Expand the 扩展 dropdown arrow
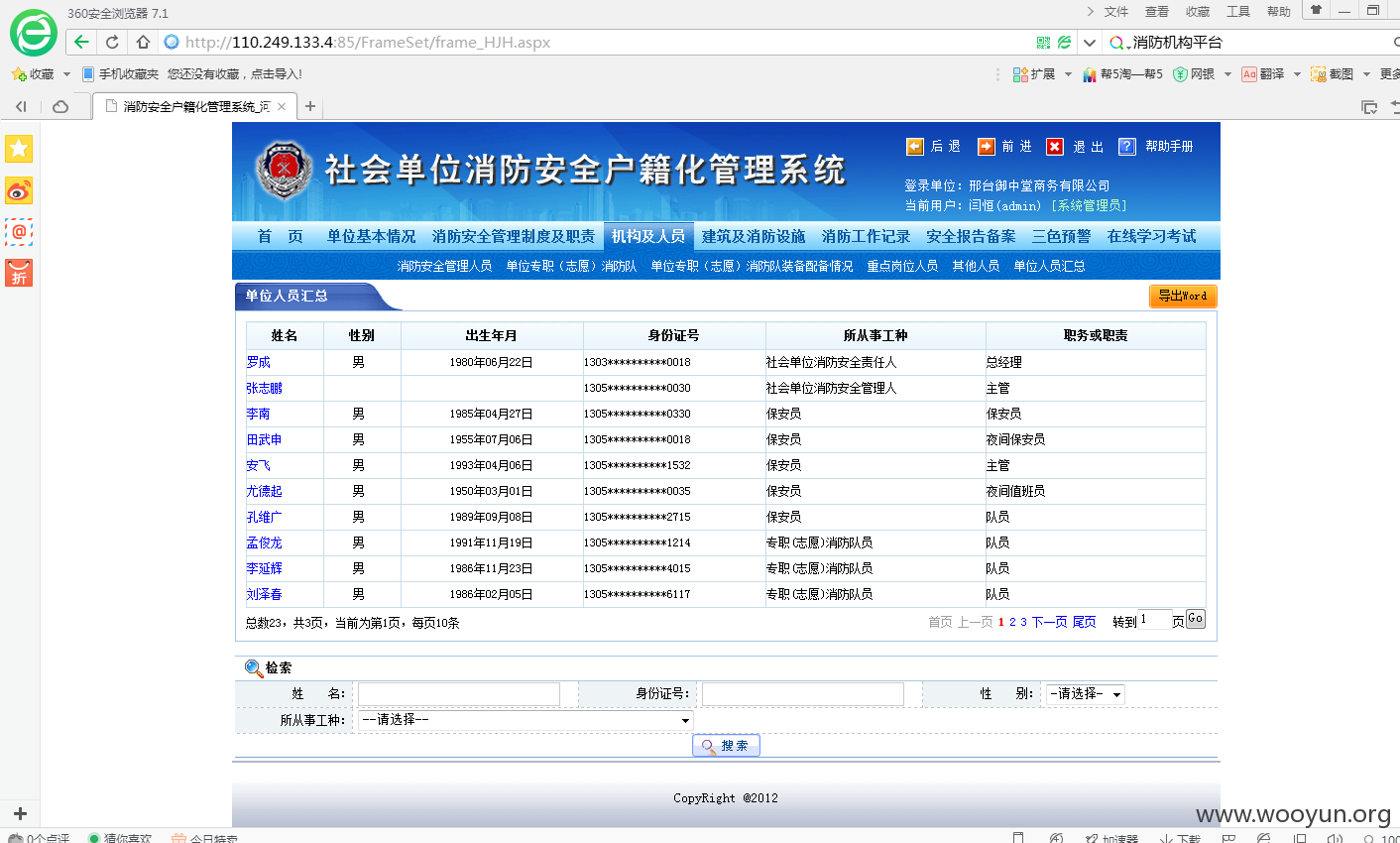This screenshot has width=1400, height=843. 1068,74
